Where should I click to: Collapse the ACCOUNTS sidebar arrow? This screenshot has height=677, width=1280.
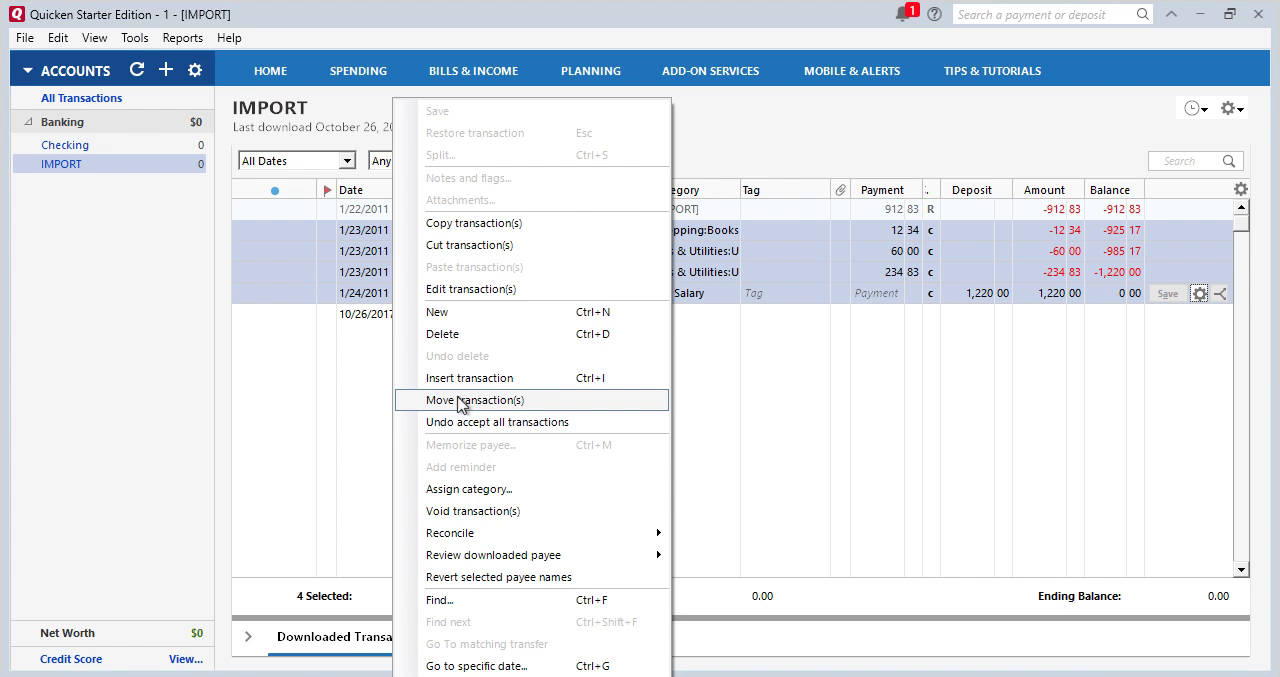28,71
